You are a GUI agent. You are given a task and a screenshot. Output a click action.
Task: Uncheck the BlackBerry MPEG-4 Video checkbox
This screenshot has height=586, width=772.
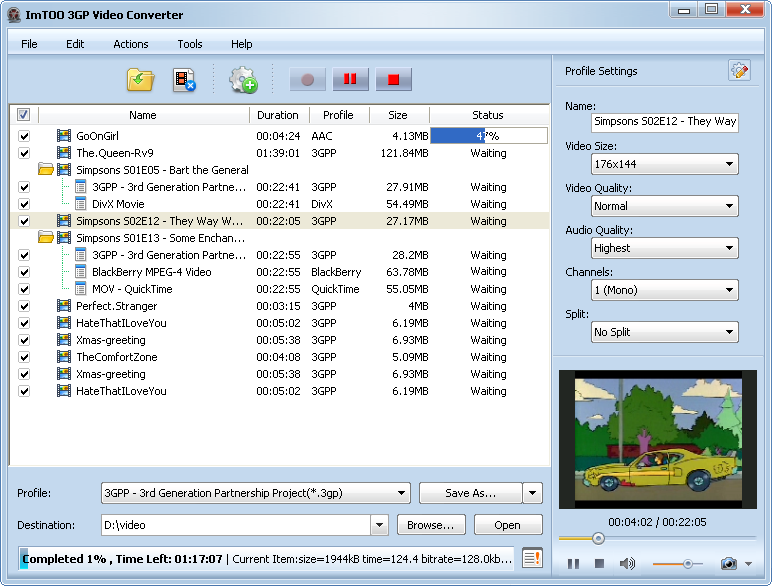tap(24, 272)
